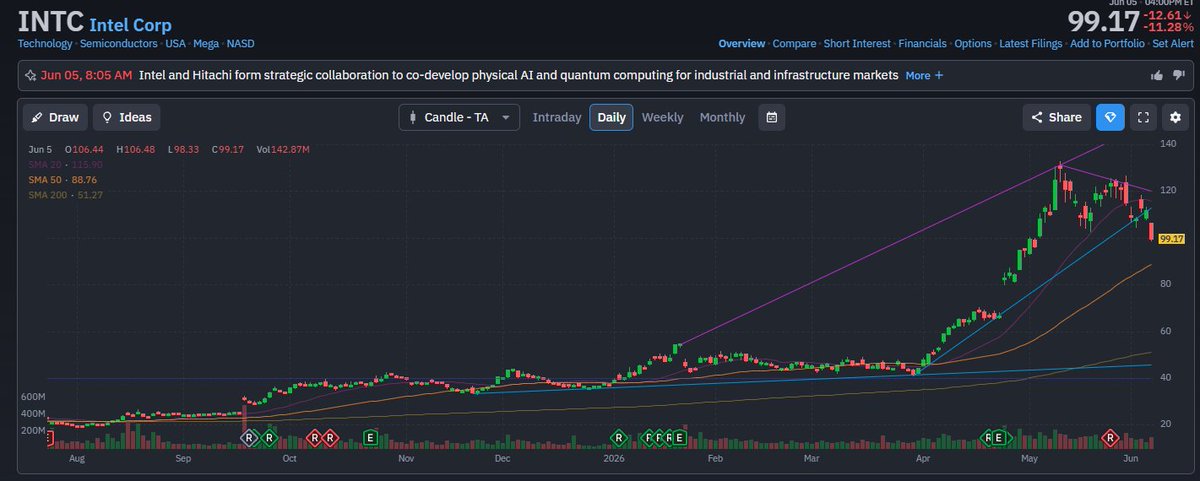Switch to Weekly timeframe
The image size is (1200, 481).
point(662,117)
